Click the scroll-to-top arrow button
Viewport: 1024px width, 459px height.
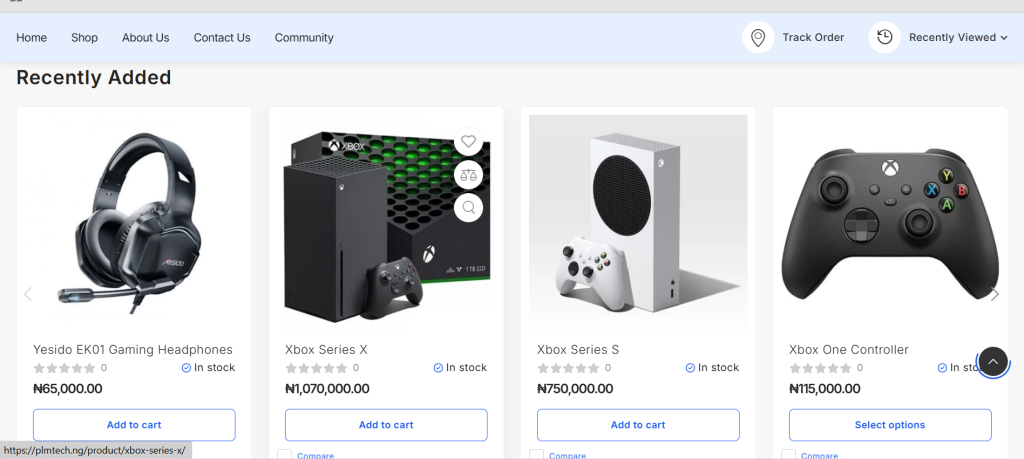pyautogui.click(x=992, y=361)
